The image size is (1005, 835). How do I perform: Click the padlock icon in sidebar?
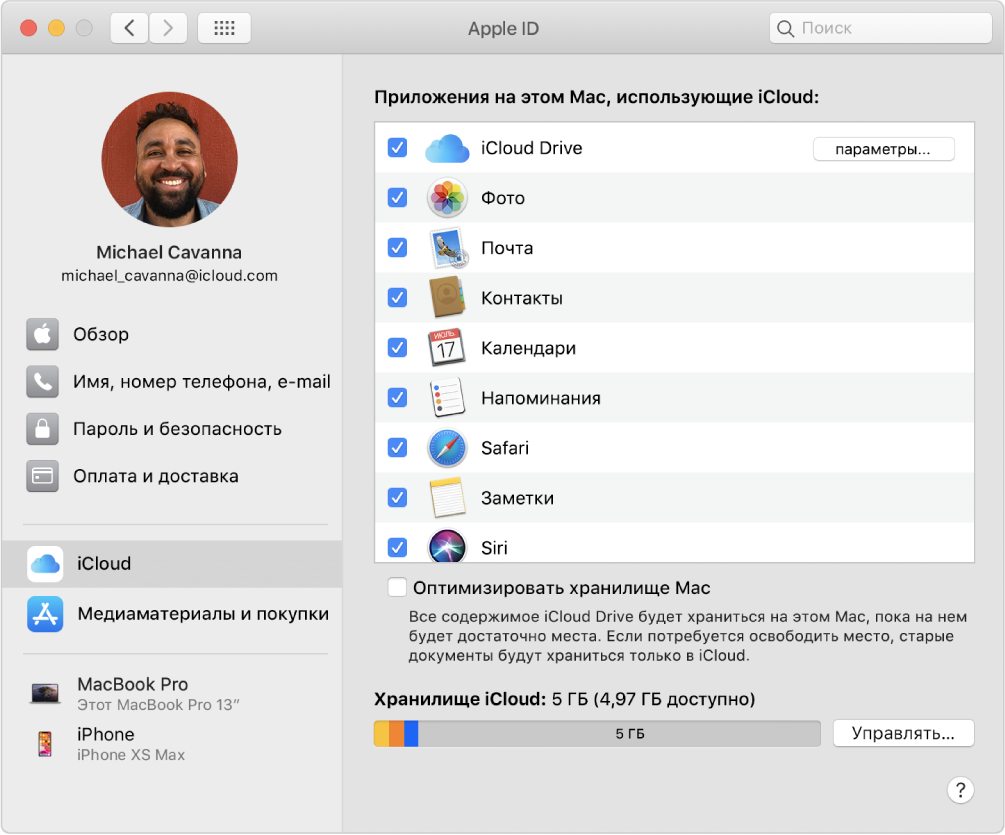[42, 429]
